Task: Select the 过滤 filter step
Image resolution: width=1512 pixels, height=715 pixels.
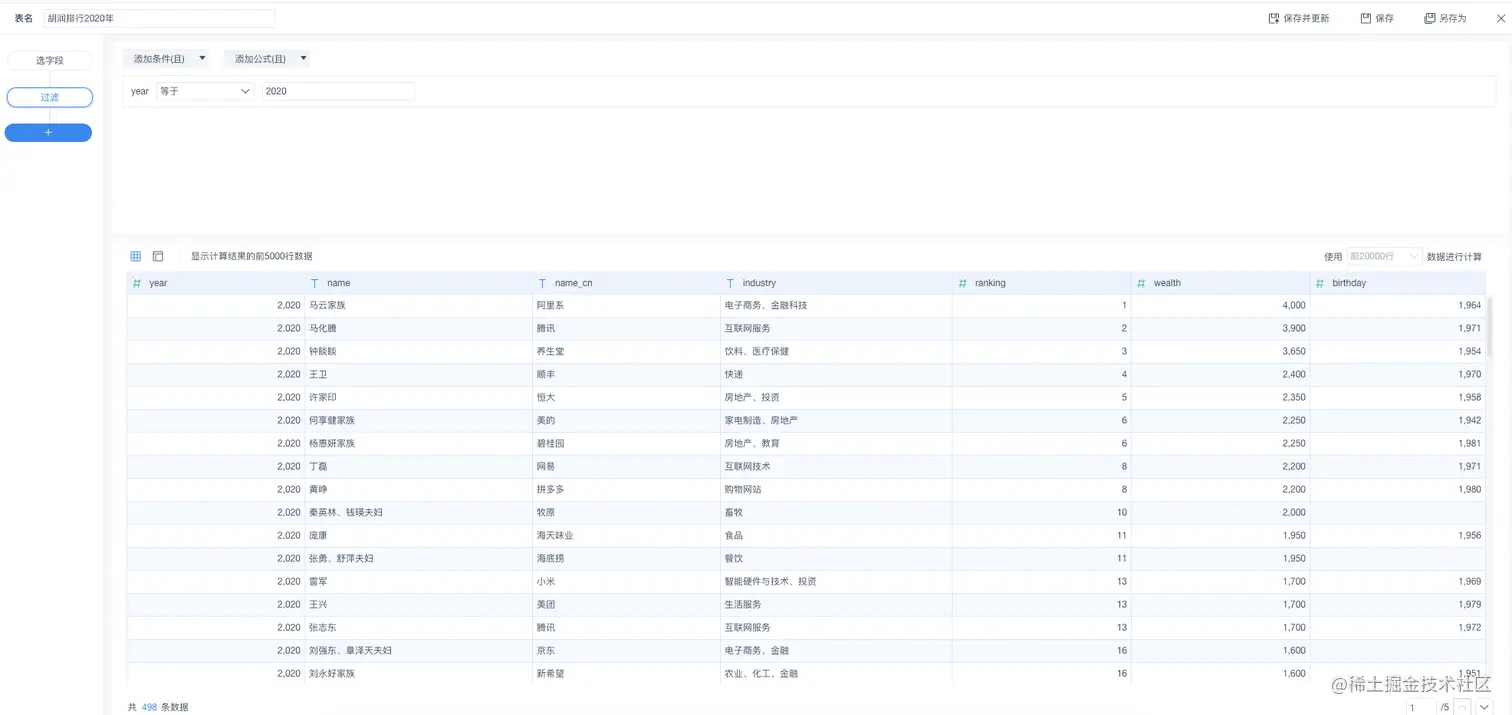Action: coord(49,97)
